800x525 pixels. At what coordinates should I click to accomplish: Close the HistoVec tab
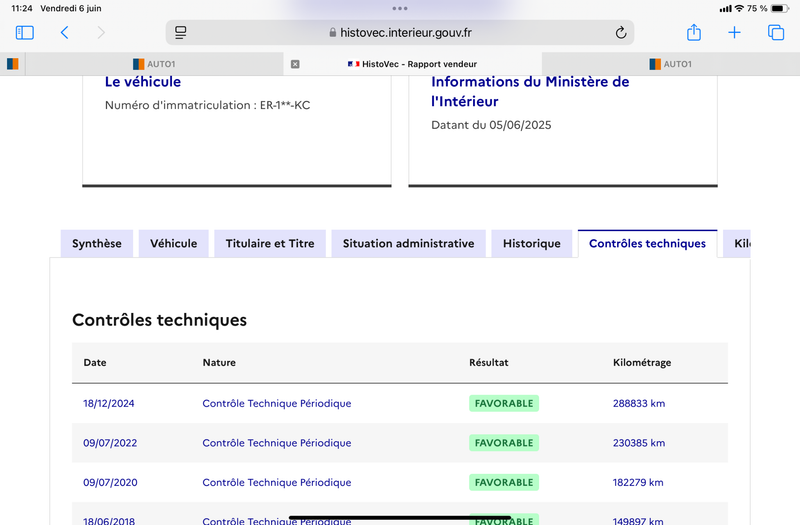point(295,64)
